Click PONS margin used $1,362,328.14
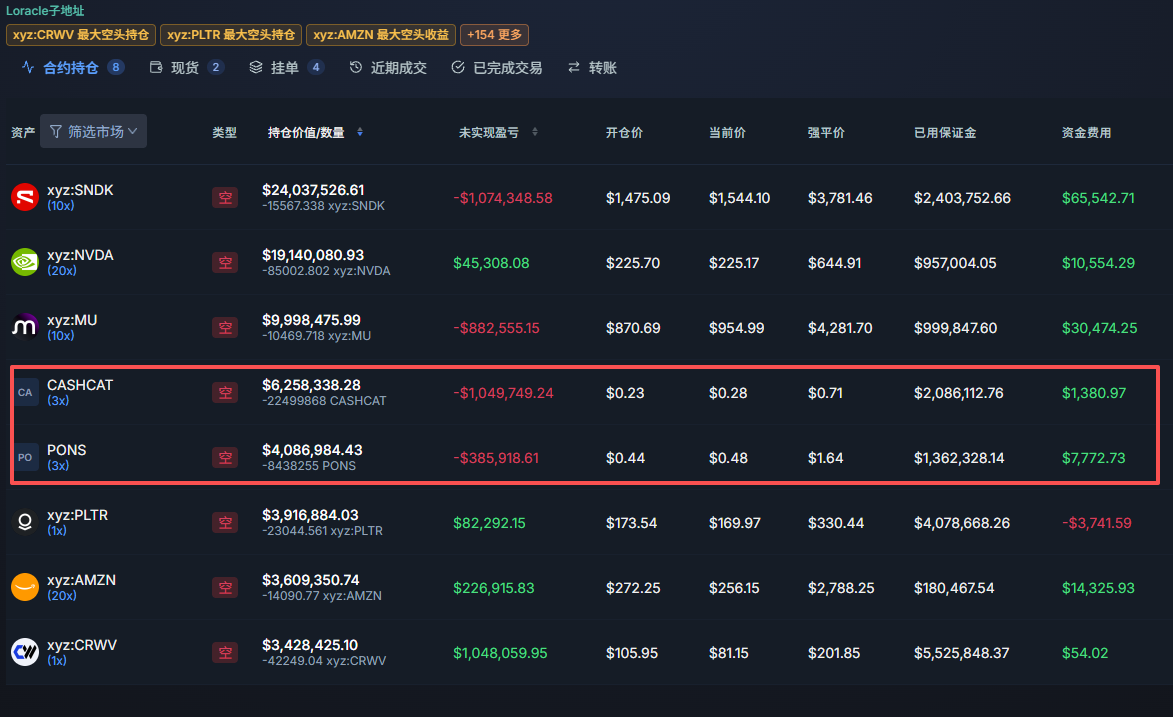The height and width of the screenshot is (717, 1173). [959, 458]
